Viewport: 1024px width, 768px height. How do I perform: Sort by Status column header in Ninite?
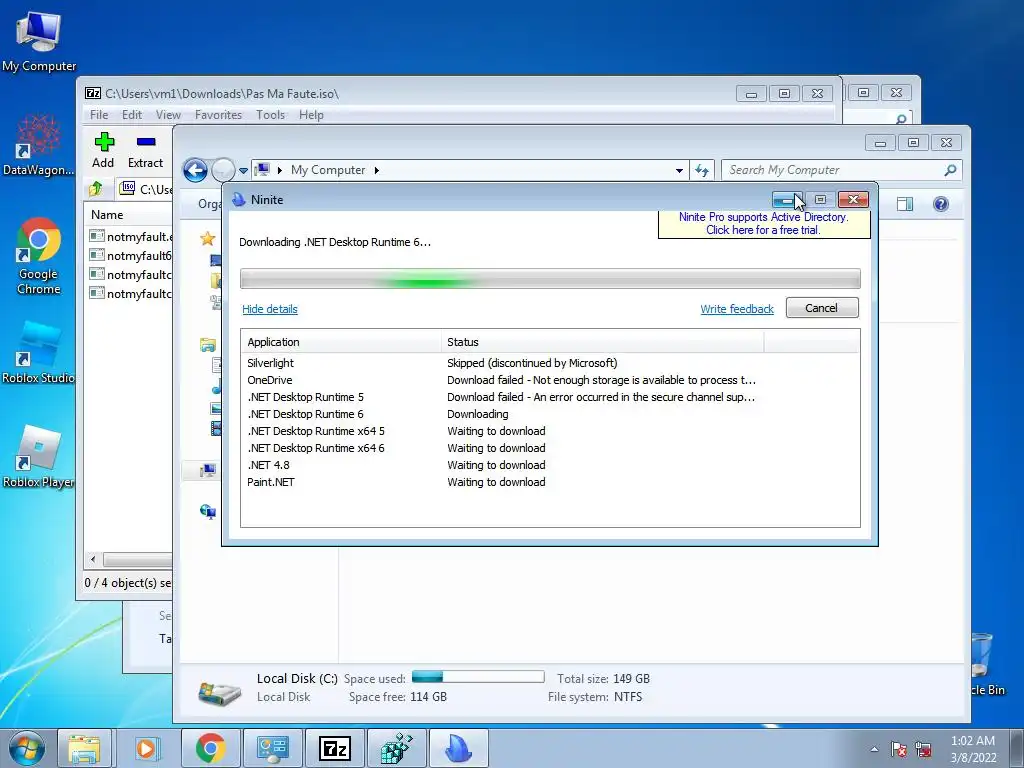click(x=602, y=342)
